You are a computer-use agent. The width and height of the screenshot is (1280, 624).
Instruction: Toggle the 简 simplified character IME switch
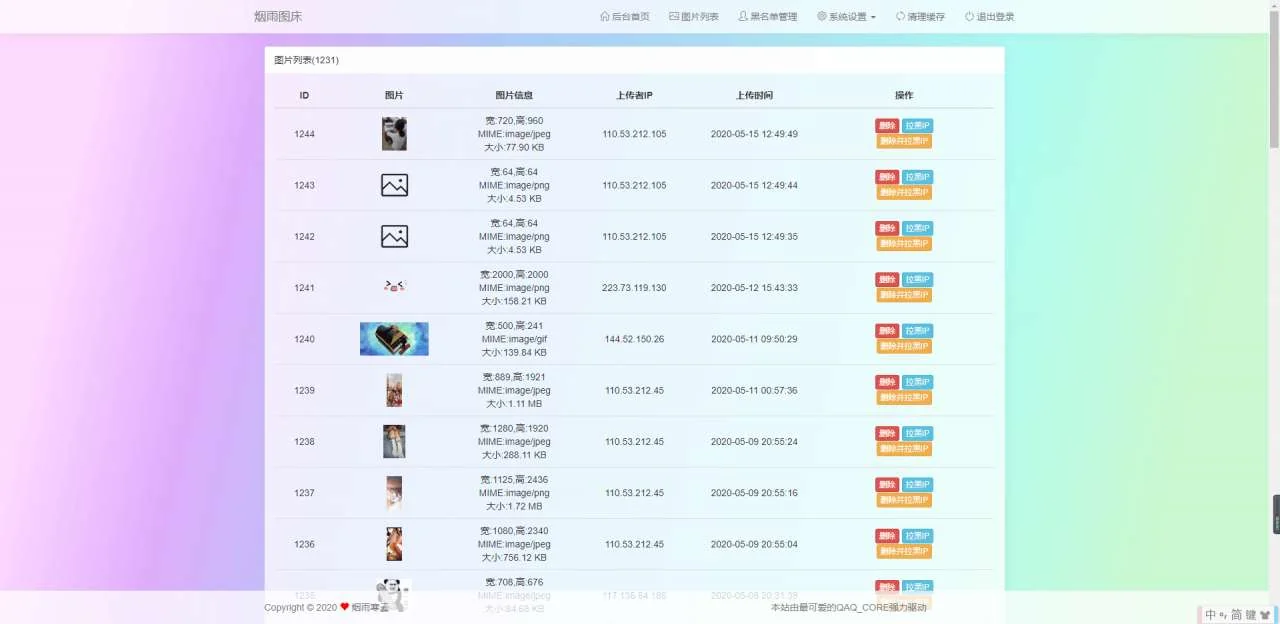tap(1236, 615)
